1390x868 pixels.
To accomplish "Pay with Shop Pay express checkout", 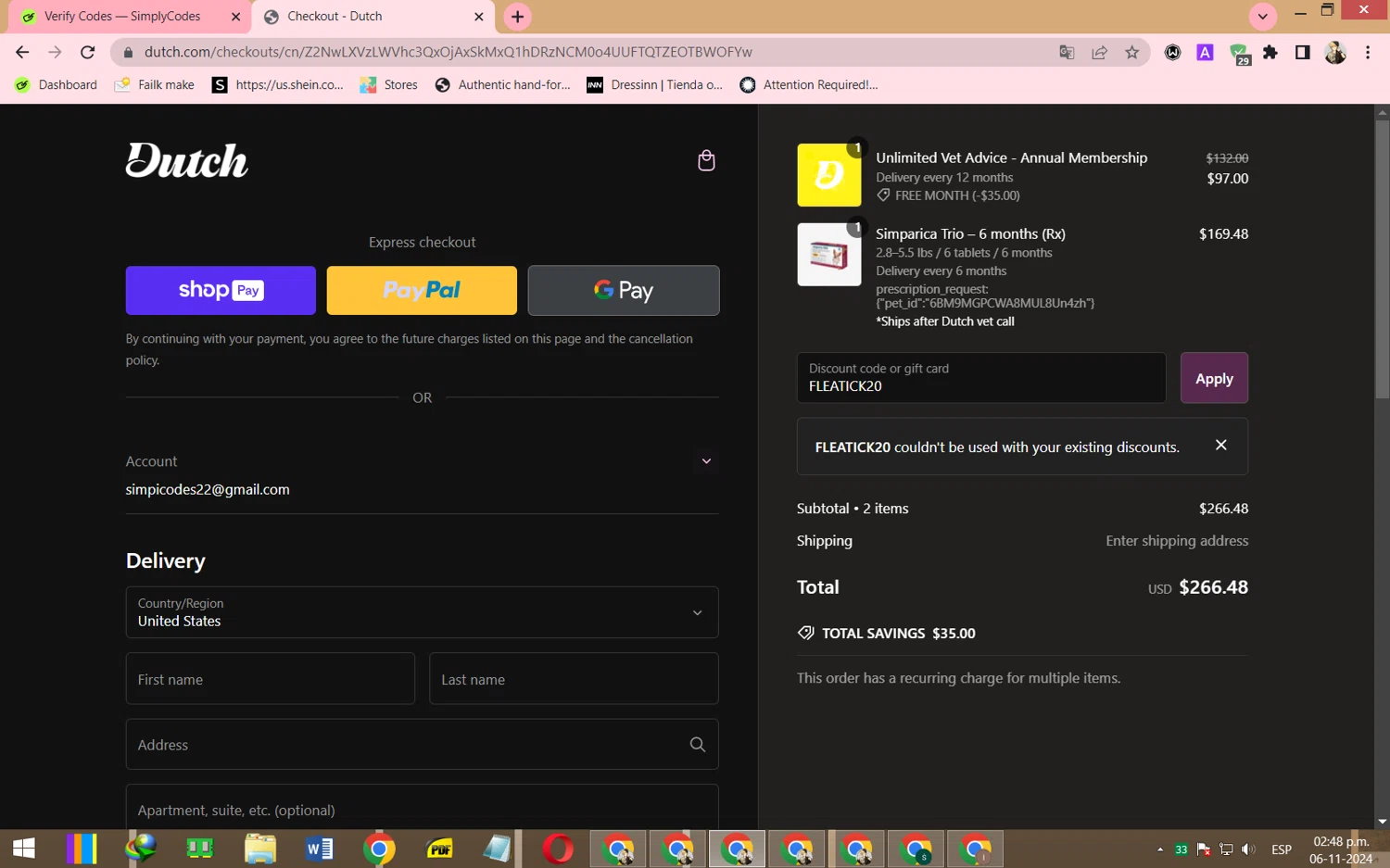I will point(221,290).
